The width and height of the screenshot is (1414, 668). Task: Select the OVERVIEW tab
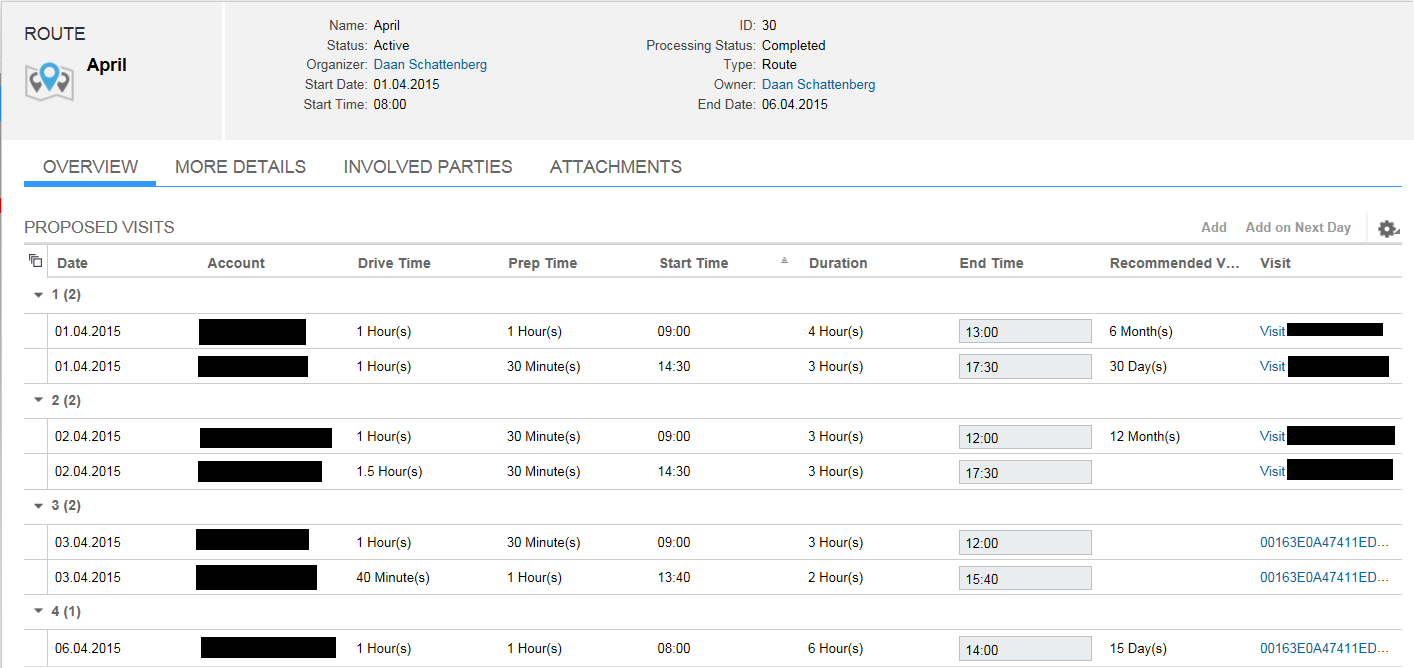tap(89, 167)
